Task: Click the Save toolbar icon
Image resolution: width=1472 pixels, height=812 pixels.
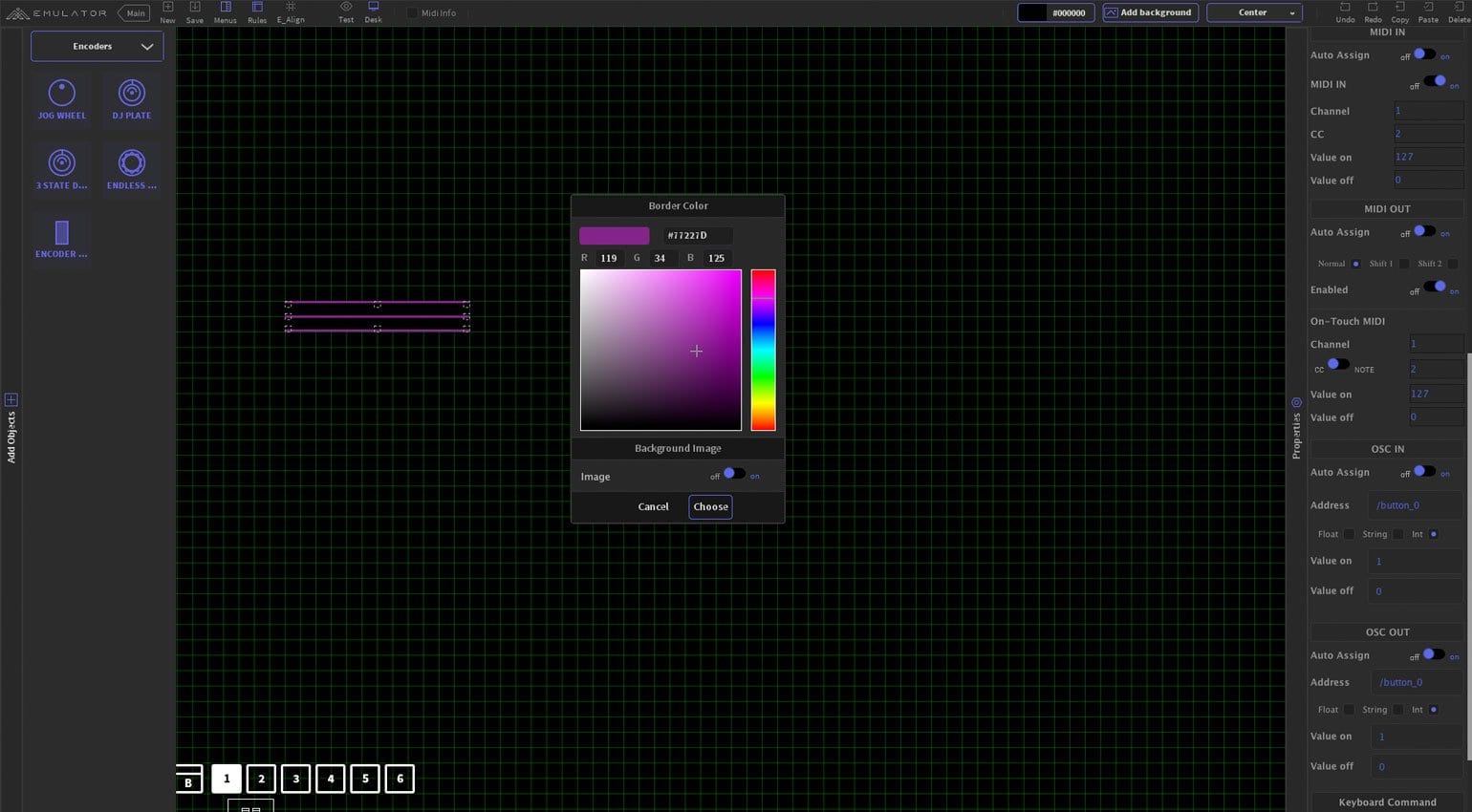Action: (194, 8)
